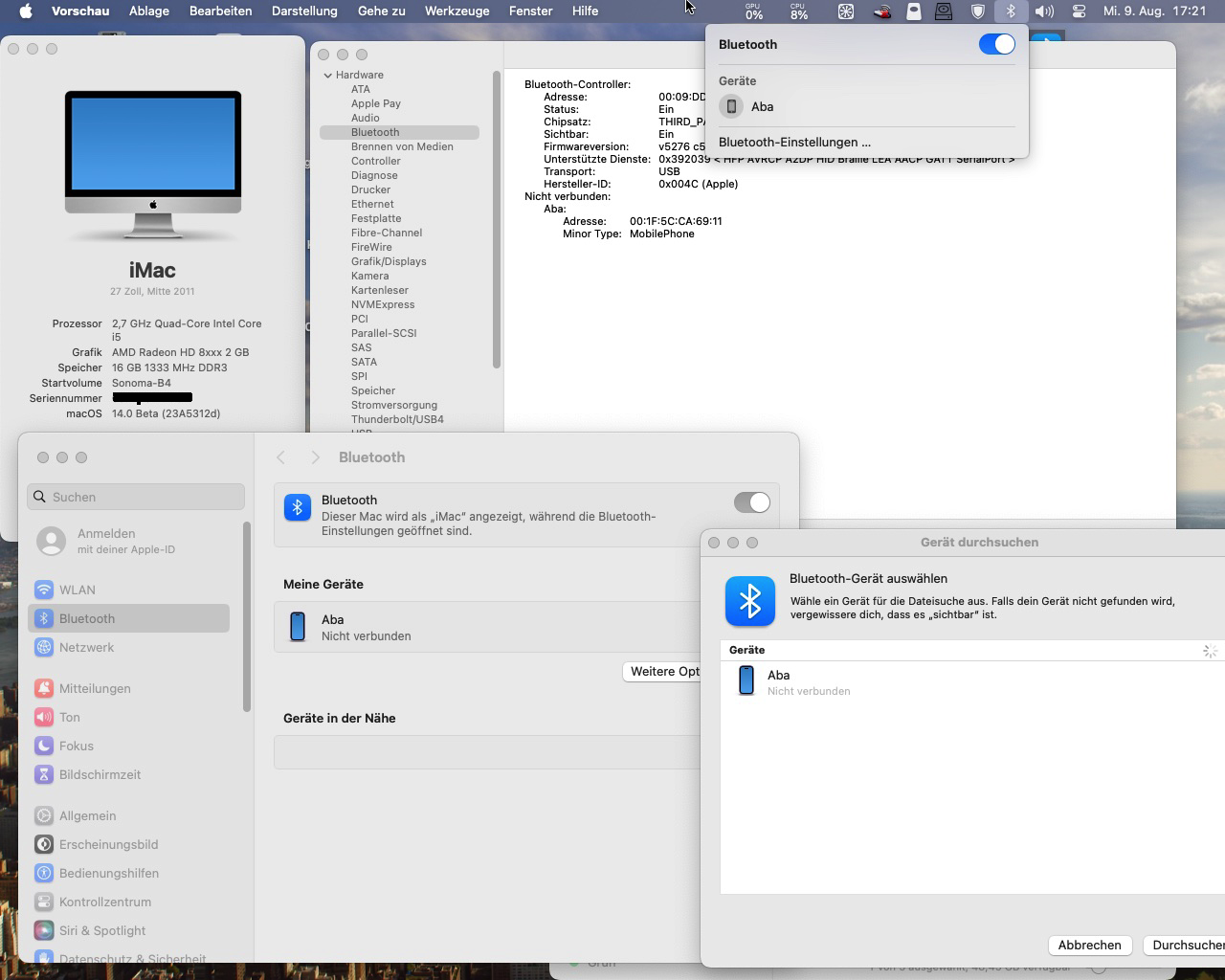1225x980 pixels.
Task: Click macOS version 14.0 Beta text
Action: coord(166,413)
